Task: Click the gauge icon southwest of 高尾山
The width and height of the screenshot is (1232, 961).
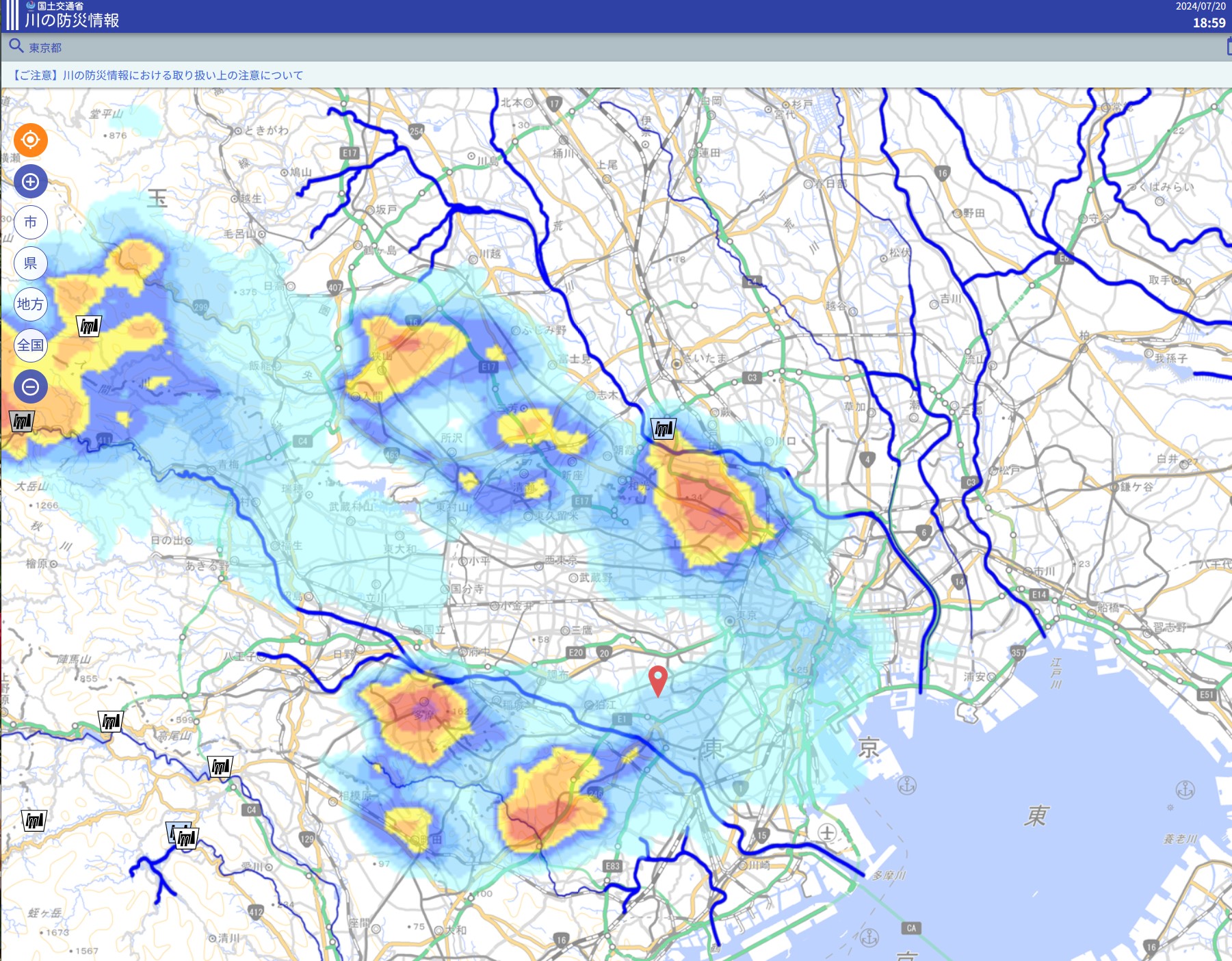Action: click(x=34, y=820)
